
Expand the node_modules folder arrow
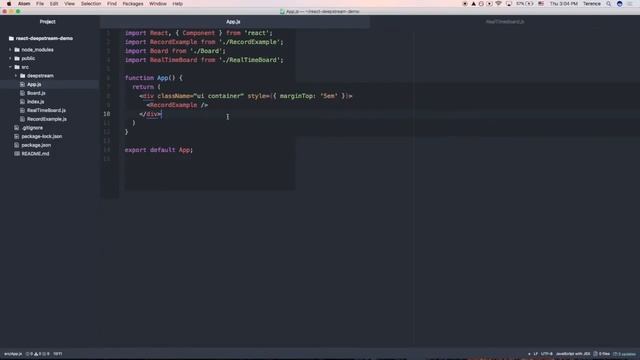(x=10, y=50)
